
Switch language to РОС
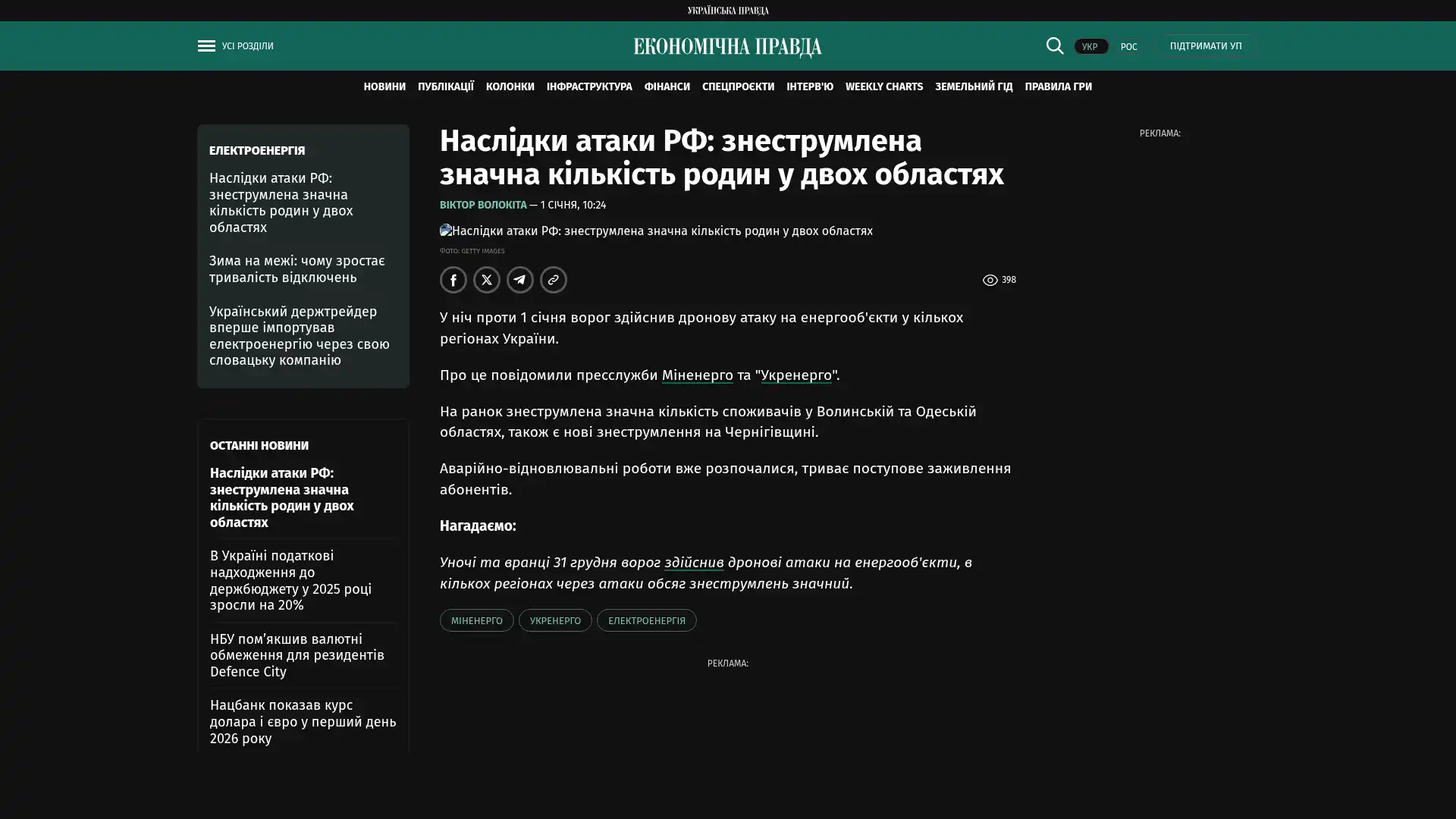[1128, 47]
